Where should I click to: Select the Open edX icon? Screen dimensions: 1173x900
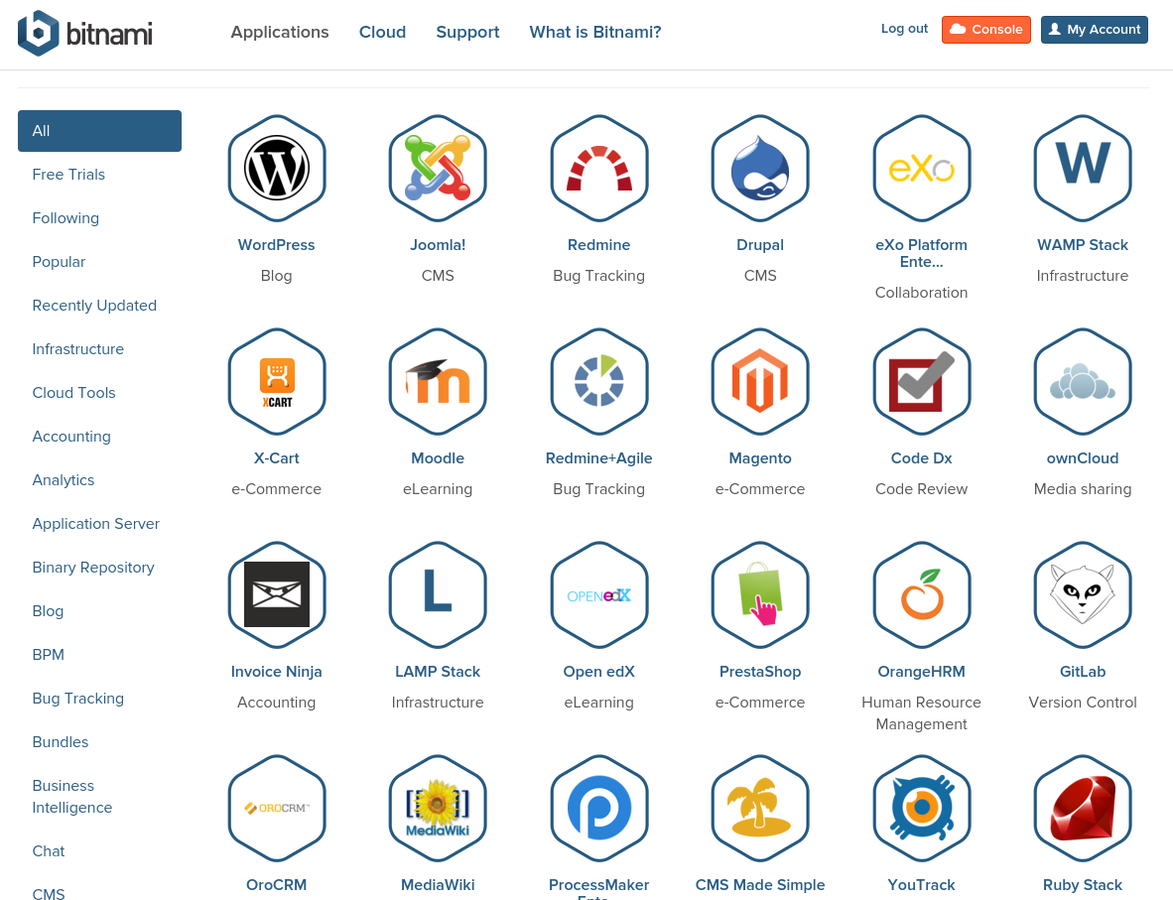point(599,595)
